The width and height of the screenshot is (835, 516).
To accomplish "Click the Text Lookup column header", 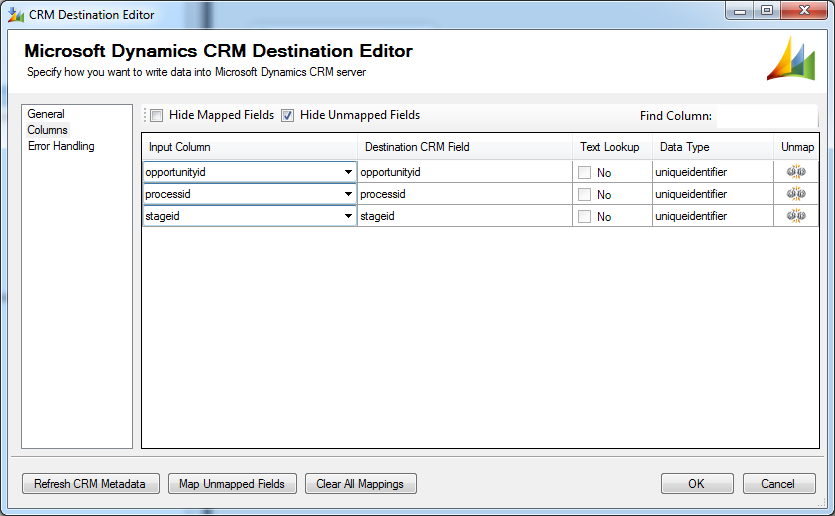I will [612, 147].
